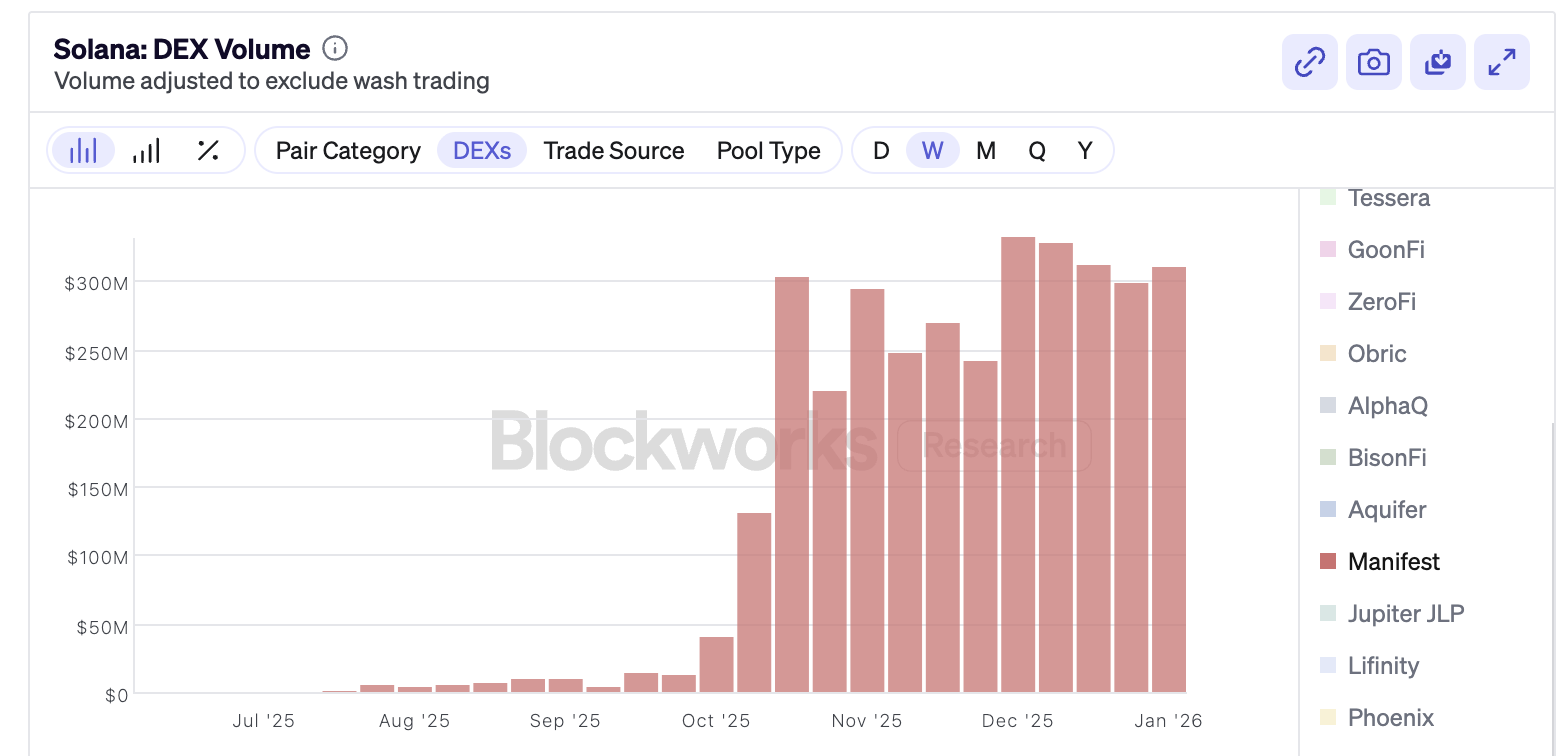Copy the chart link with the chain-link icon
This screenshot has height=756, width=1562.
click(x=1309, y=62)
